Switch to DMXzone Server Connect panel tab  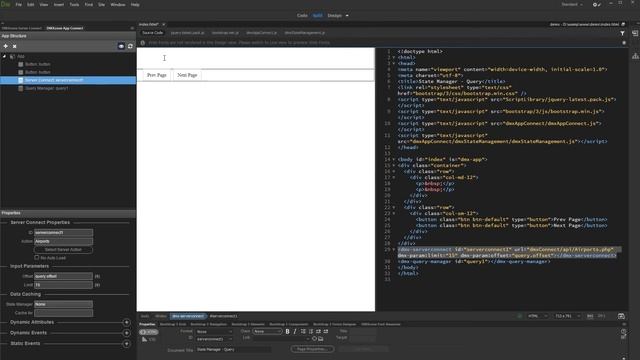(22, 28)
